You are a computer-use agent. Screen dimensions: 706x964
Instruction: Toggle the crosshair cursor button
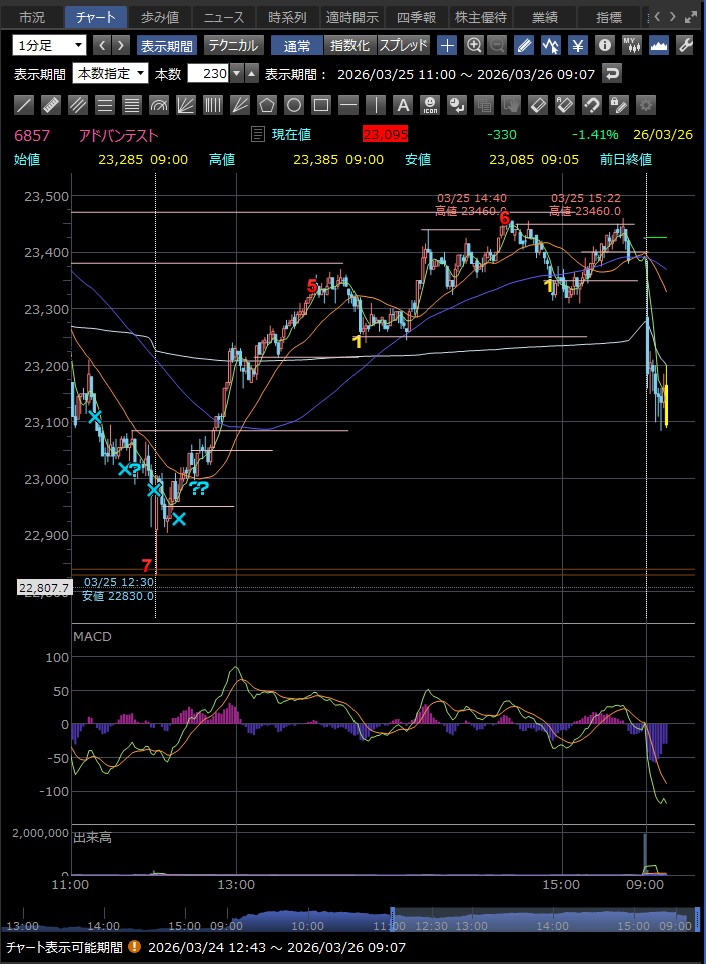tap(447, 45)
